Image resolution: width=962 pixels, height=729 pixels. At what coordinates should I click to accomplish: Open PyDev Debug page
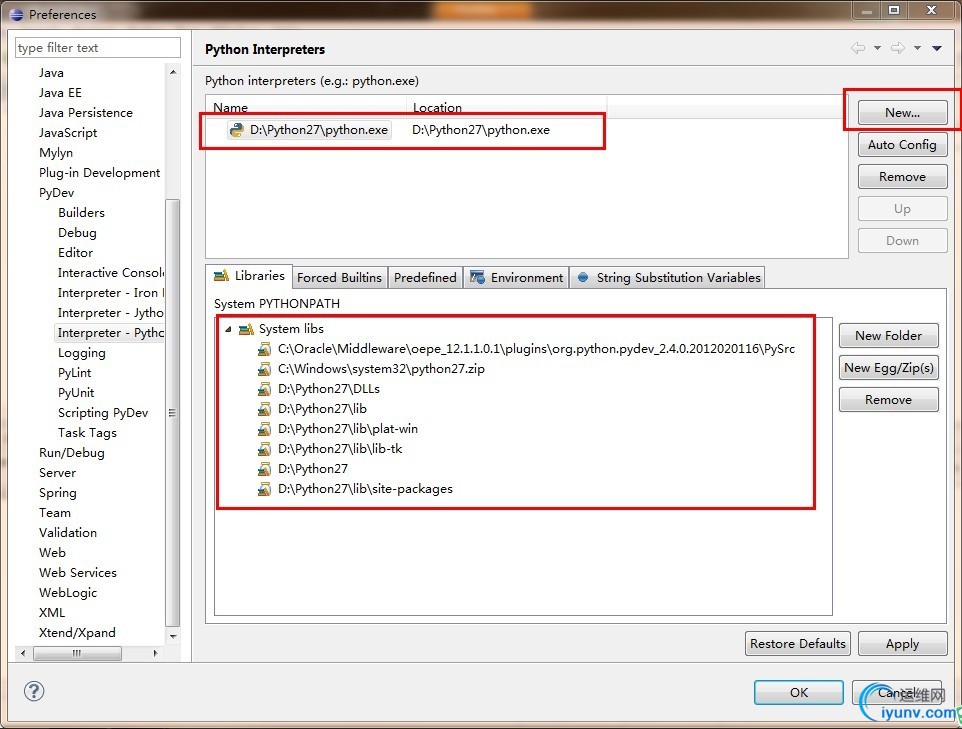pos(77,233)
